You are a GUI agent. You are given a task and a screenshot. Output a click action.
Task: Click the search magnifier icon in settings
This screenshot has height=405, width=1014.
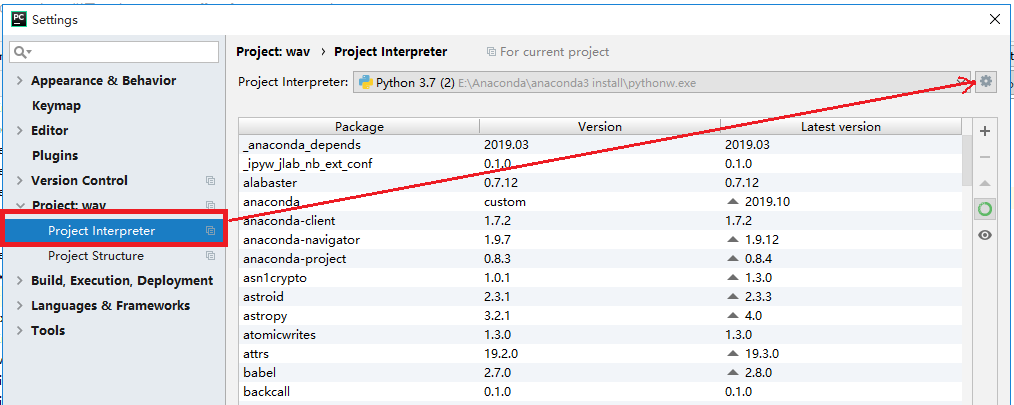pos(21,52)
